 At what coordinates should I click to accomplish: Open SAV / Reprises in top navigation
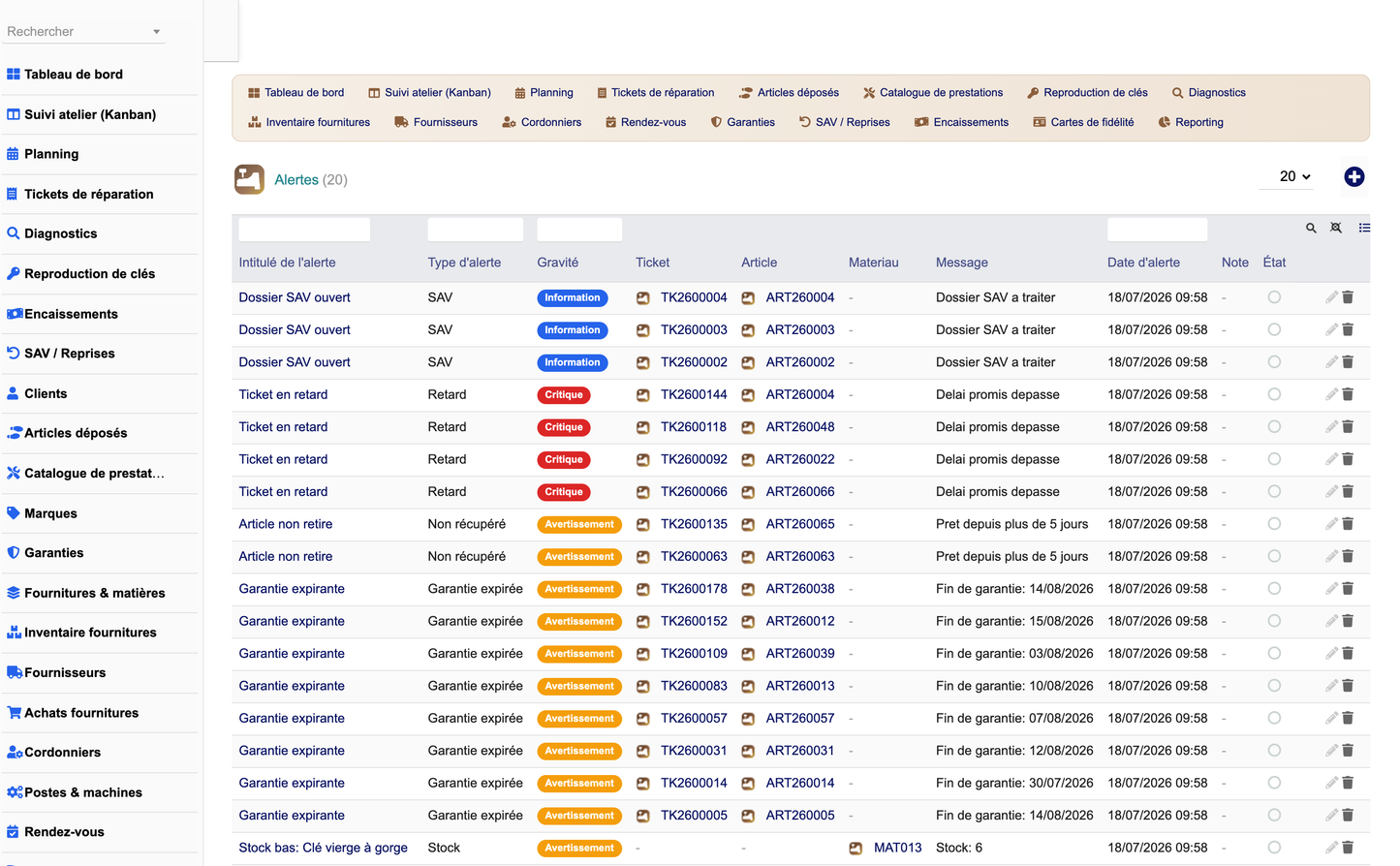(844, 122)
